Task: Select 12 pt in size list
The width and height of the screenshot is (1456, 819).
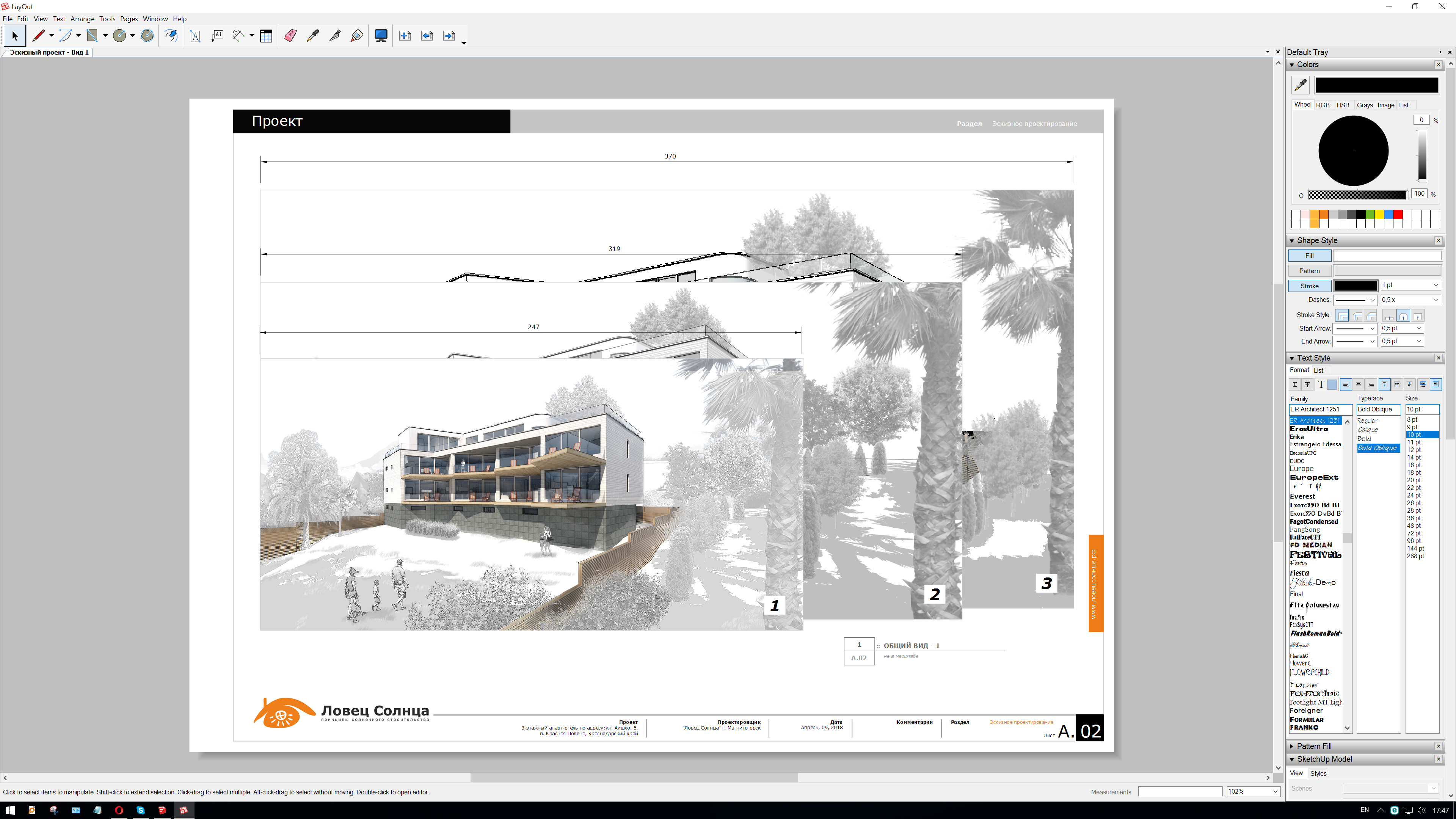Action: (1414, 450)
